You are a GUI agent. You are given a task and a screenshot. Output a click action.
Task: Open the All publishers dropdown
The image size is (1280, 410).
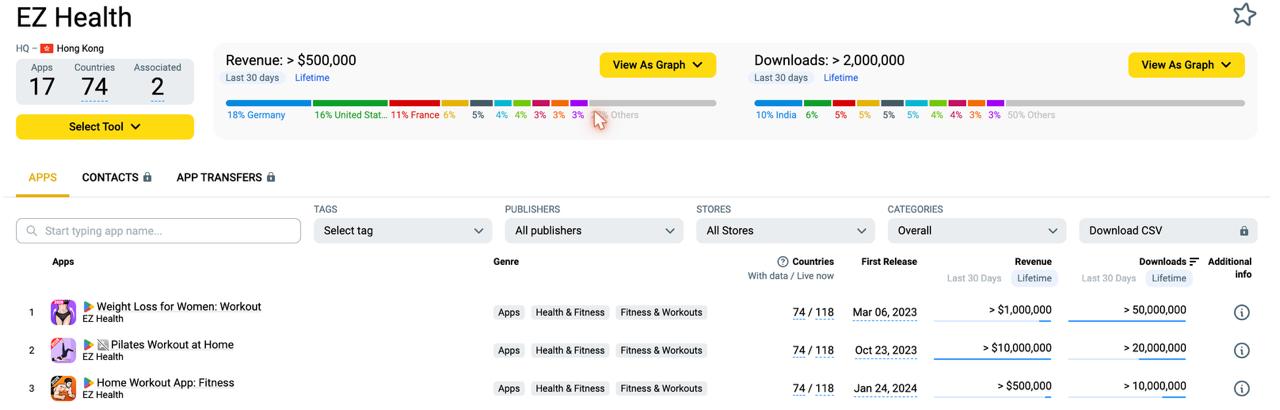click(594, 231)
